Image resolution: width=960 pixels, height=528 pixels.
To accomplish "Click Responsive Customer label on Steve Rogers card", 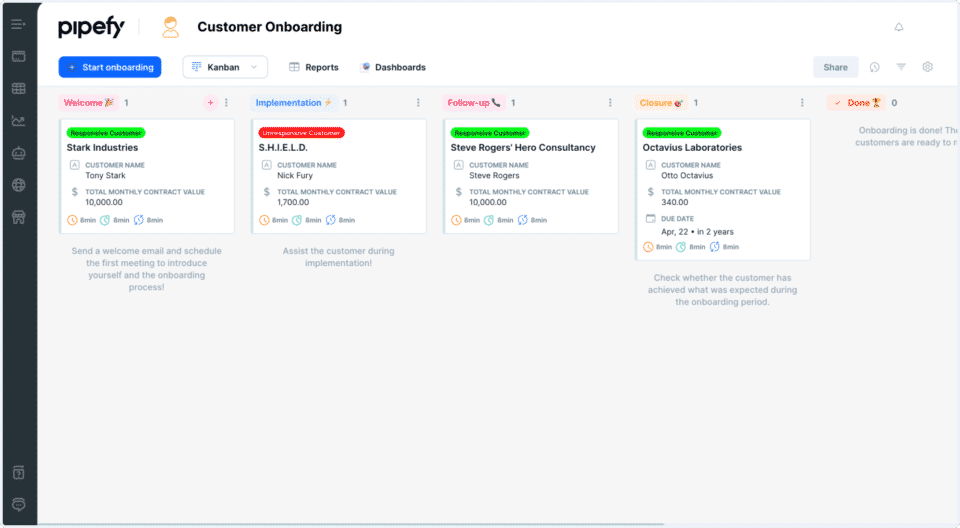I will (x=490, y=133).
